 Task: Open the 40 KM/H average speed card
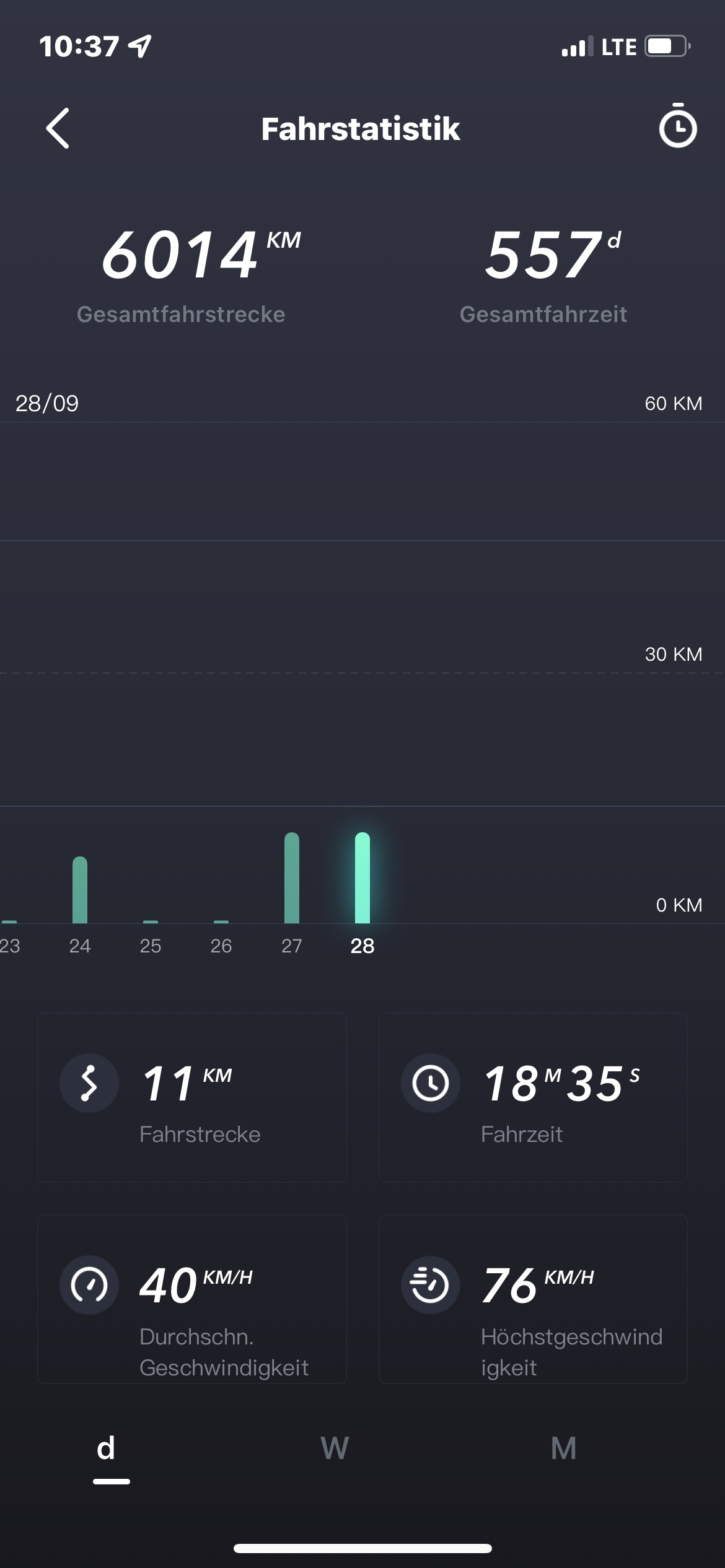tap(192, 1299)
